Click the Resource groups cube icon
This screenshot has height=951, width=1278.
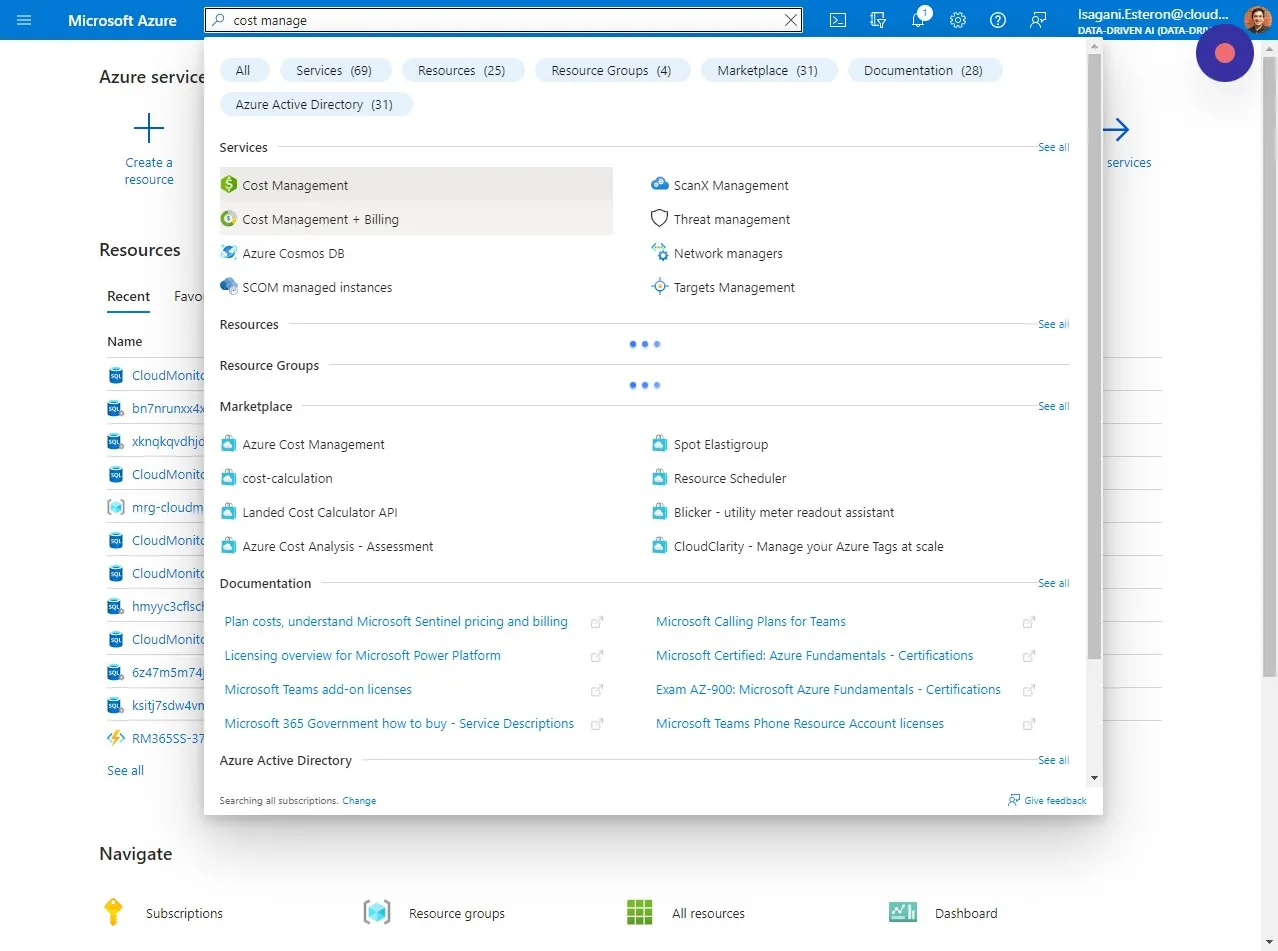(x=376, y=912)
